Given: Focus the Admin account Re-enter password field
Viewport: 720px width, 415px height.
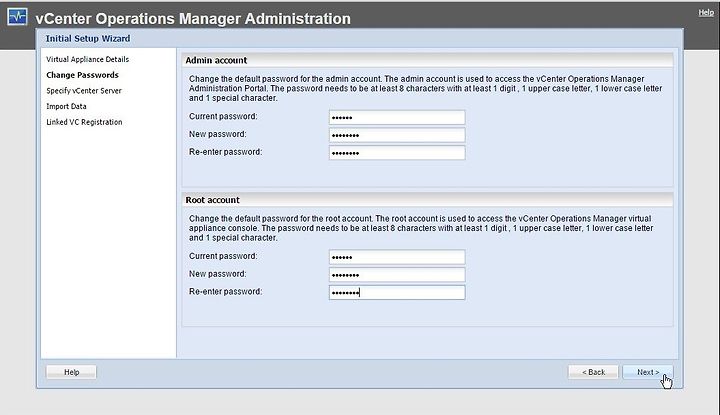Looking at the screenshot, I should pyautogui.click(x=397, y=153).
